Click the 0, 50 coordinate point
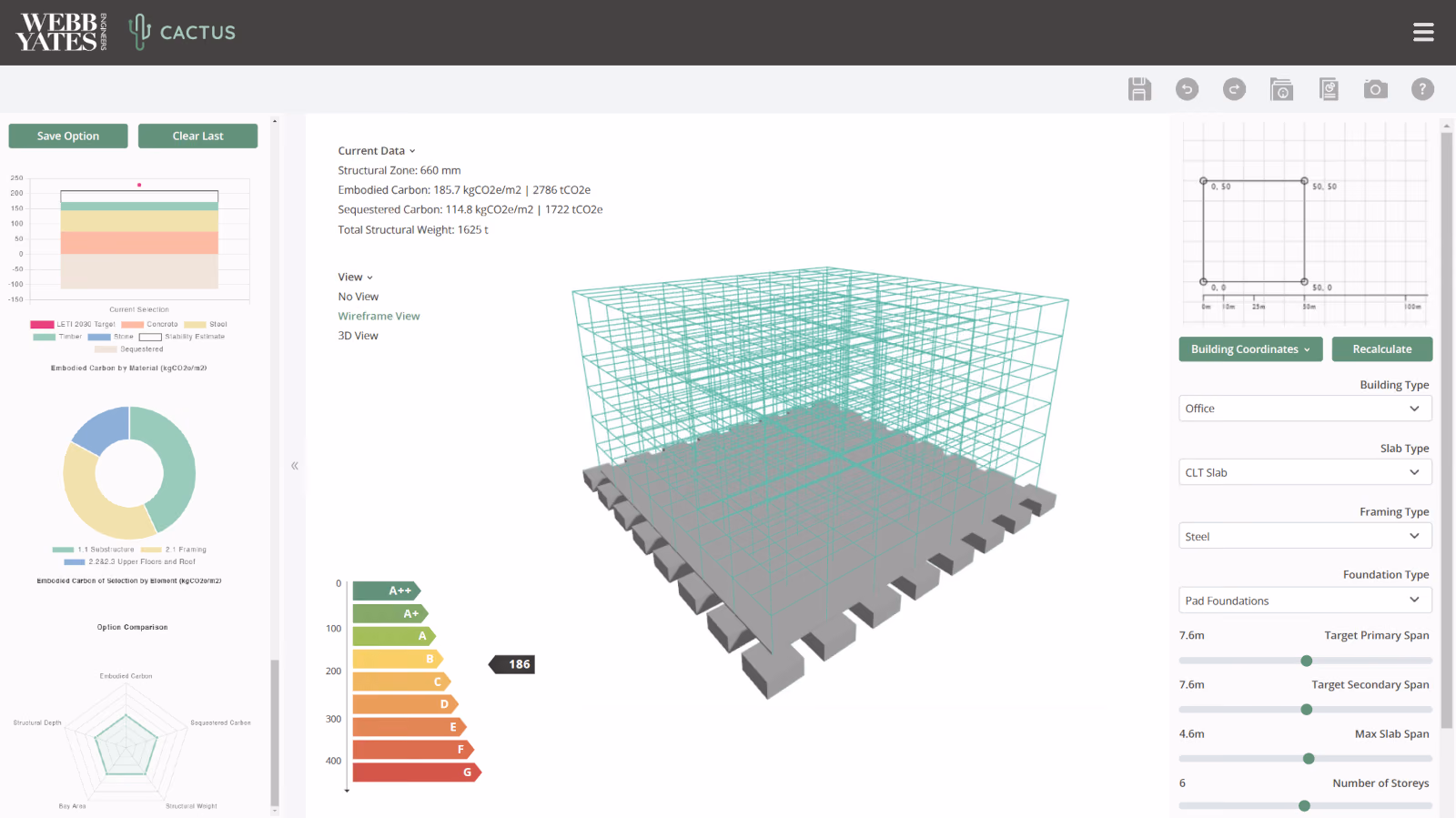This screenshot has height=818, width=1456. [x=1203, y=181]
